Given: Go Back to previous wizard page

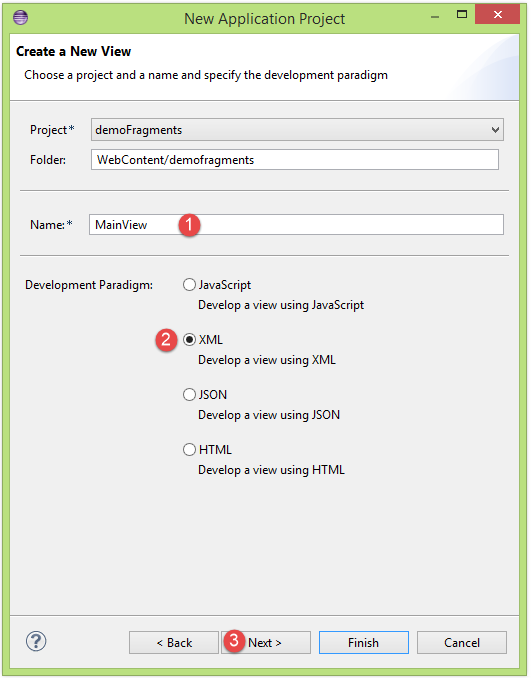Looking at the screenshot, I should point(174,643).
